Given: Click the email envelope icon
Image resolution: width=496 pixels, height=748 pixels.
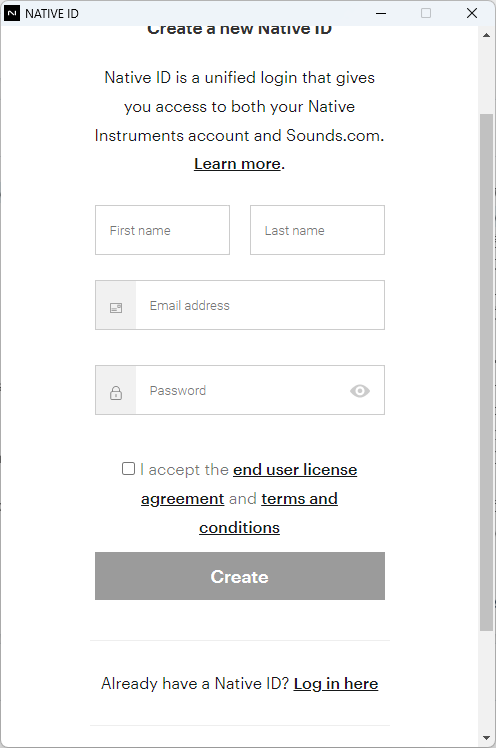Looking at the screenshot, I should point(116,308).
